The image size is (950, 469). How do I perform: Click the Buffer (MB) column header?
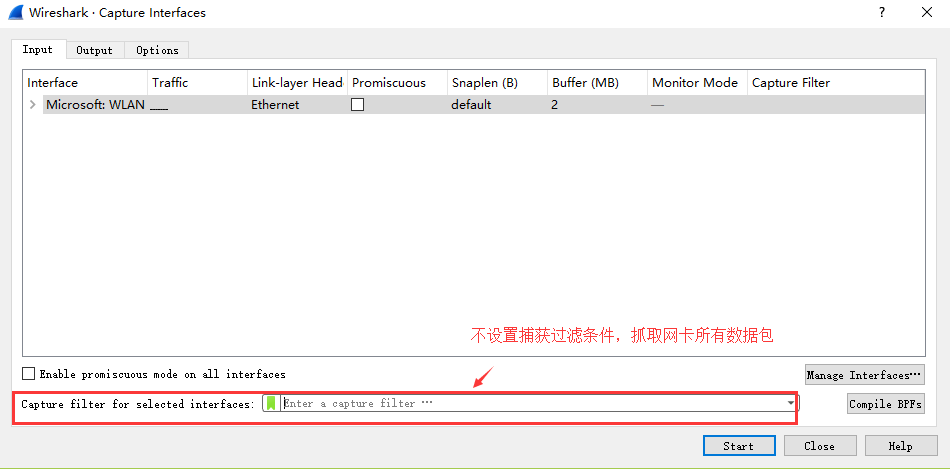(x=598, y=83)
